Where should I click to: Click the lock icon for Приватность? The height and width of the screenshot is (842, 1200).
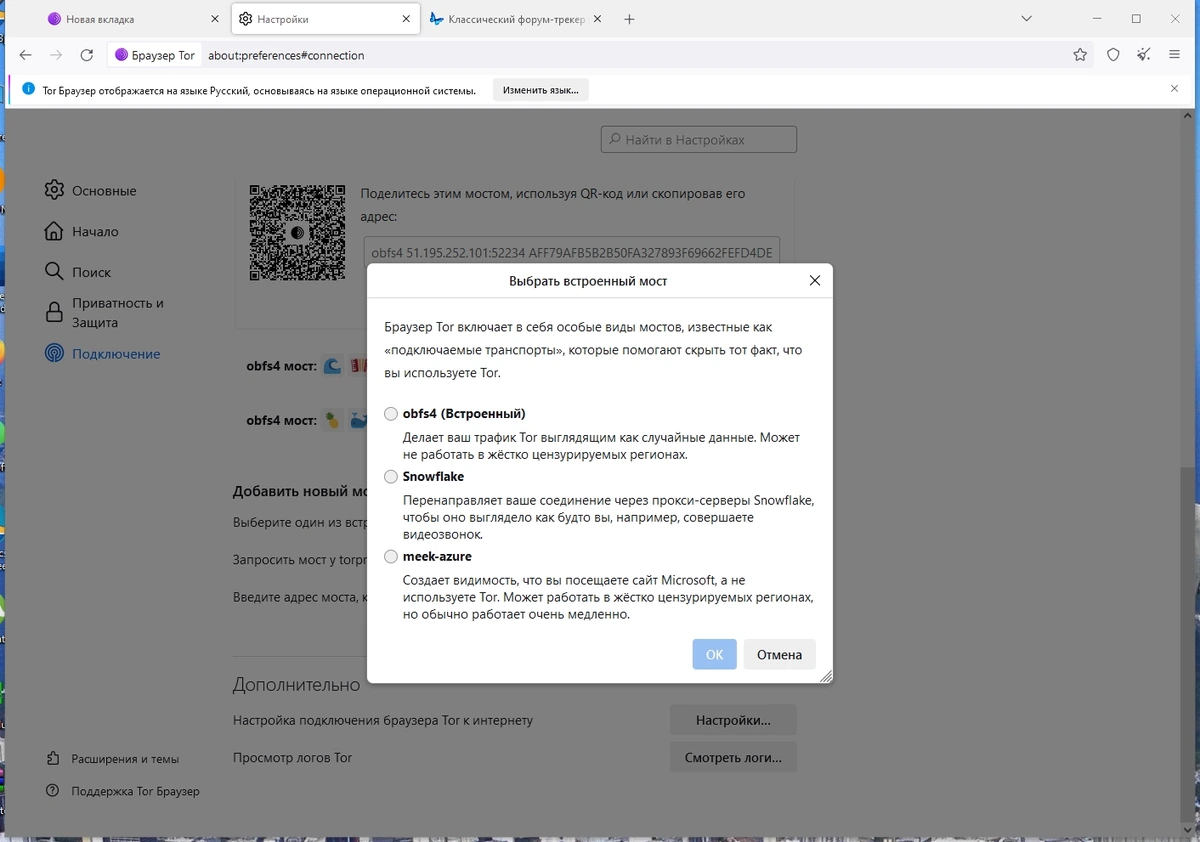(54, 313)
